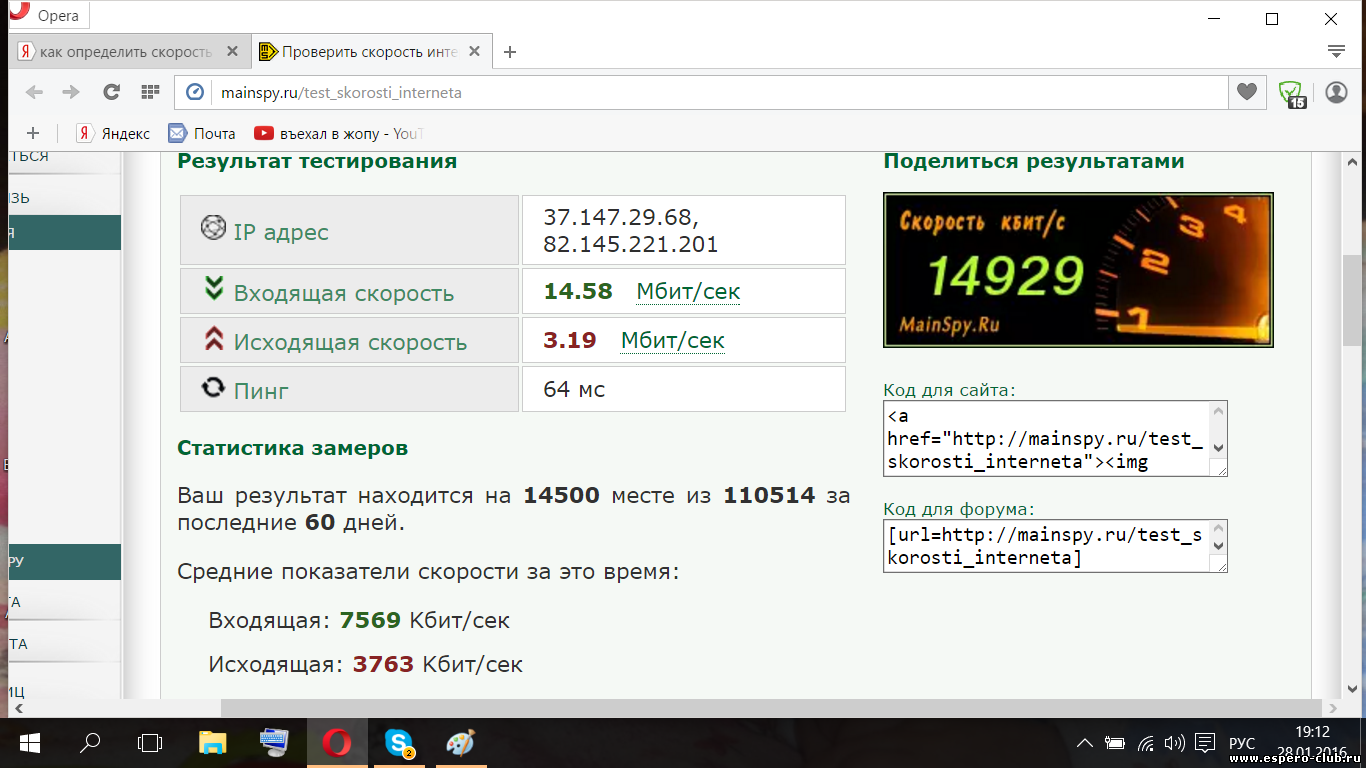The image size is (1366, 768).
Task: Open the ad blocker shield extension
Action: pyautogui.click(x=1292, y=93)
